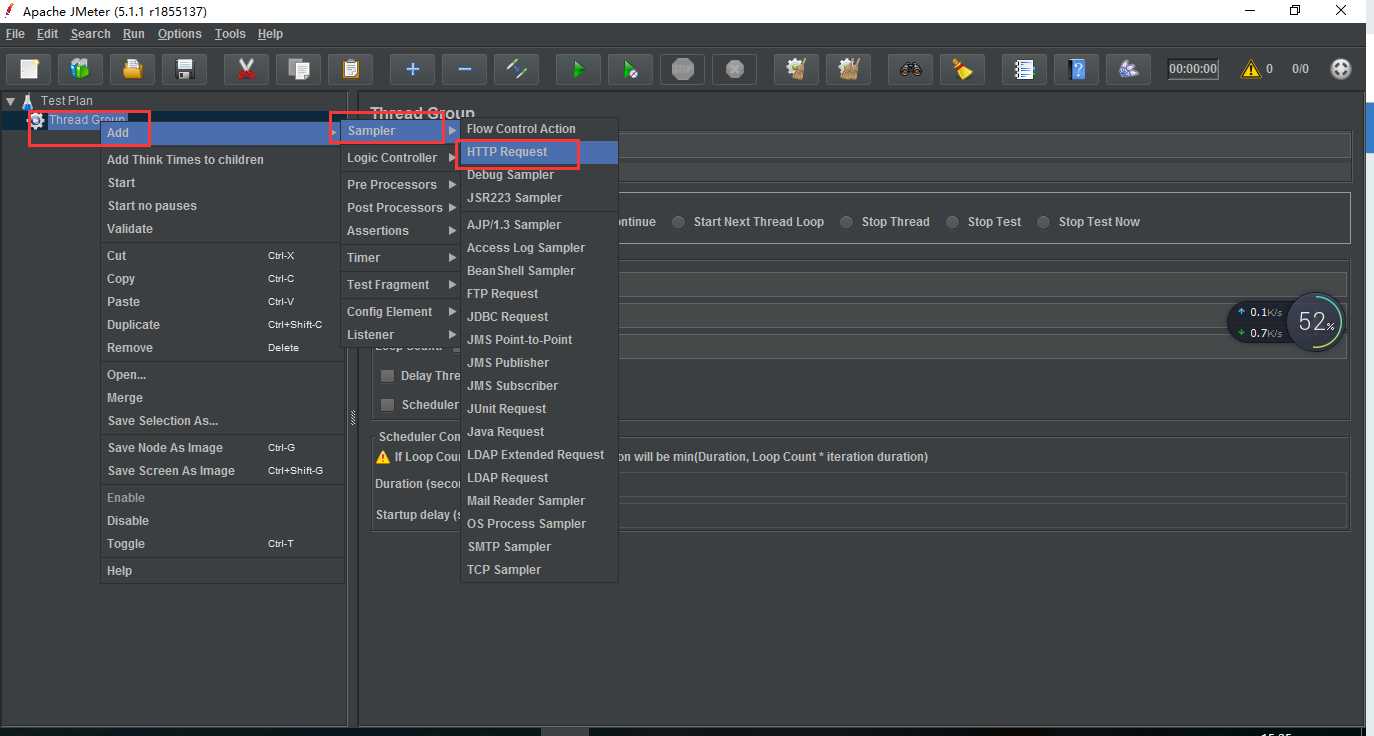Expand the Pre Processors submenu
The width and height of the screenshot is (1374, 736).
(x=399, y=185)
